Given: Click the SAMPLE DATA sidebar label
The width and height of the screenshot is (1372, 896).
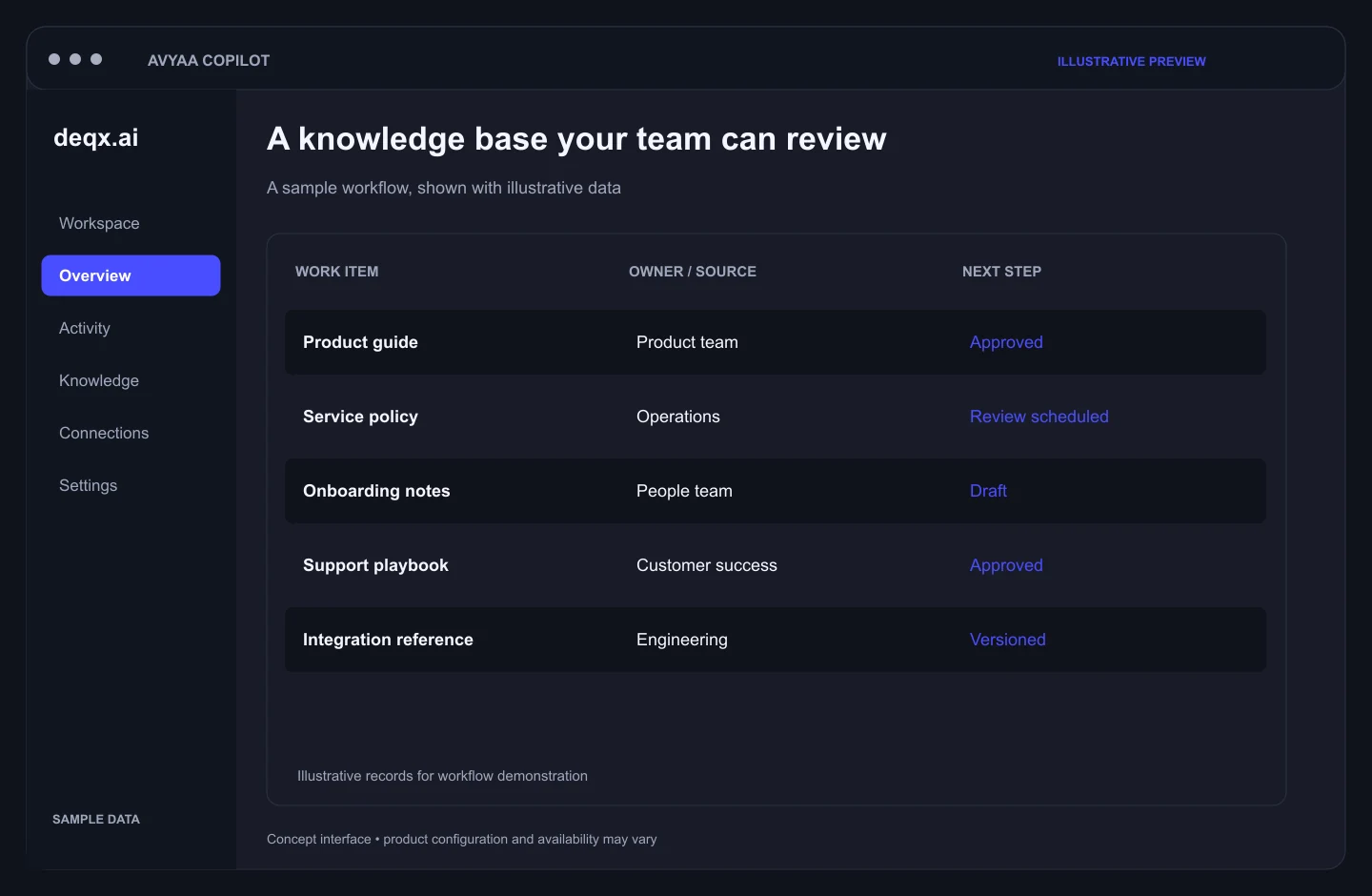Looking at the screenshot, I should coord(96,819).
